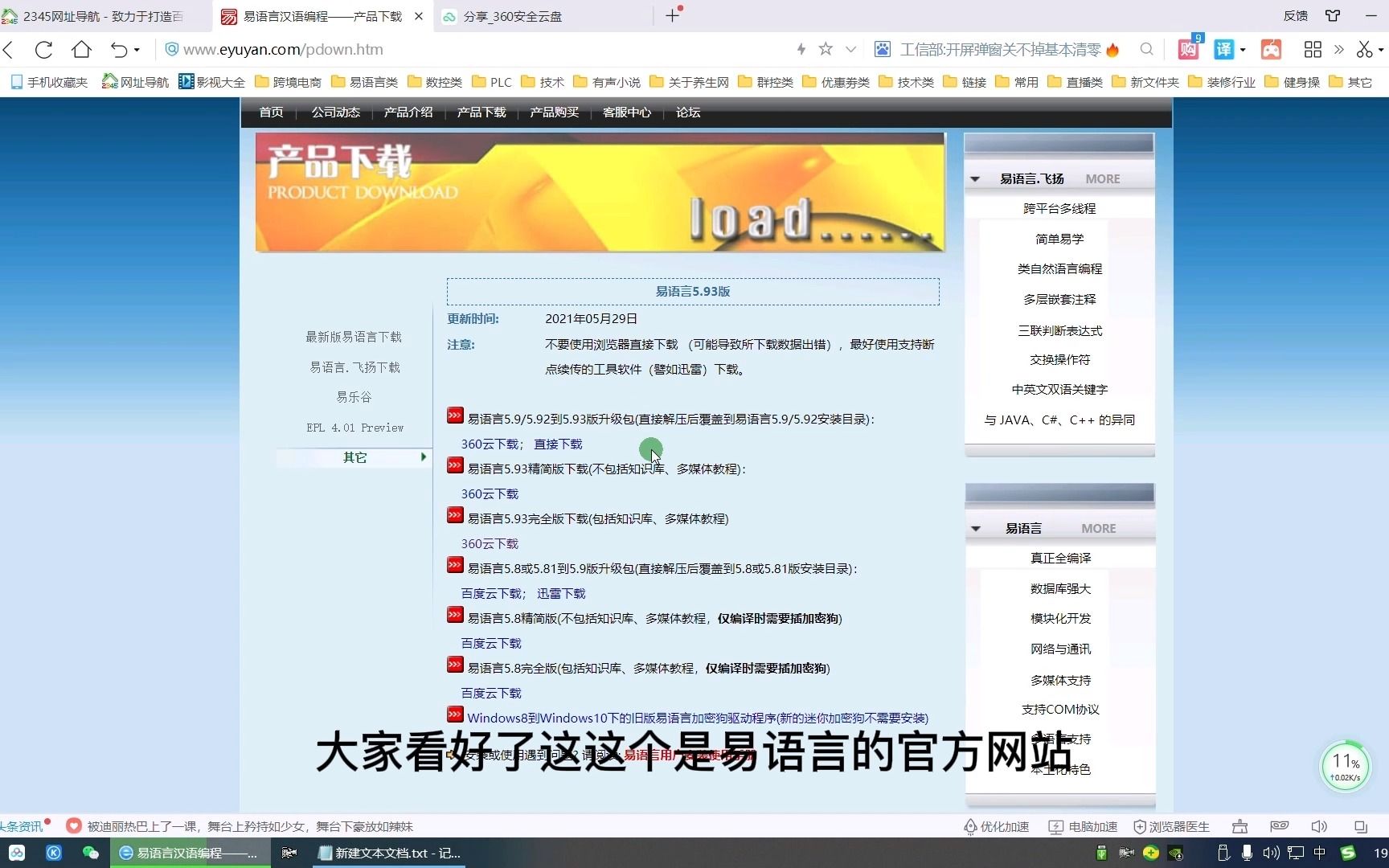Open 产品购买 in site navigation
1389x868 pixels.
tap(554, 112)
